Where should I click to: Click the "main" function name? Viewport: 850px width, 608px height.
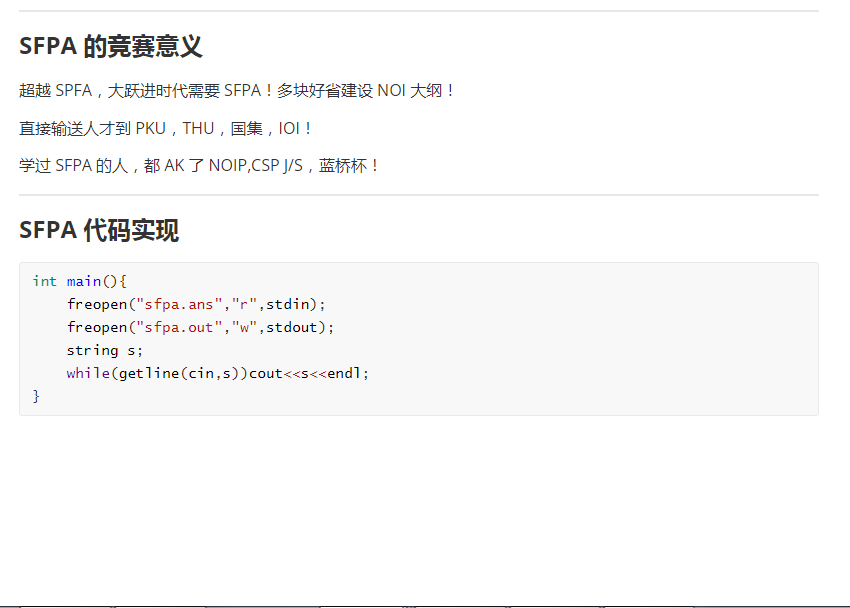[x=84, y=281]
